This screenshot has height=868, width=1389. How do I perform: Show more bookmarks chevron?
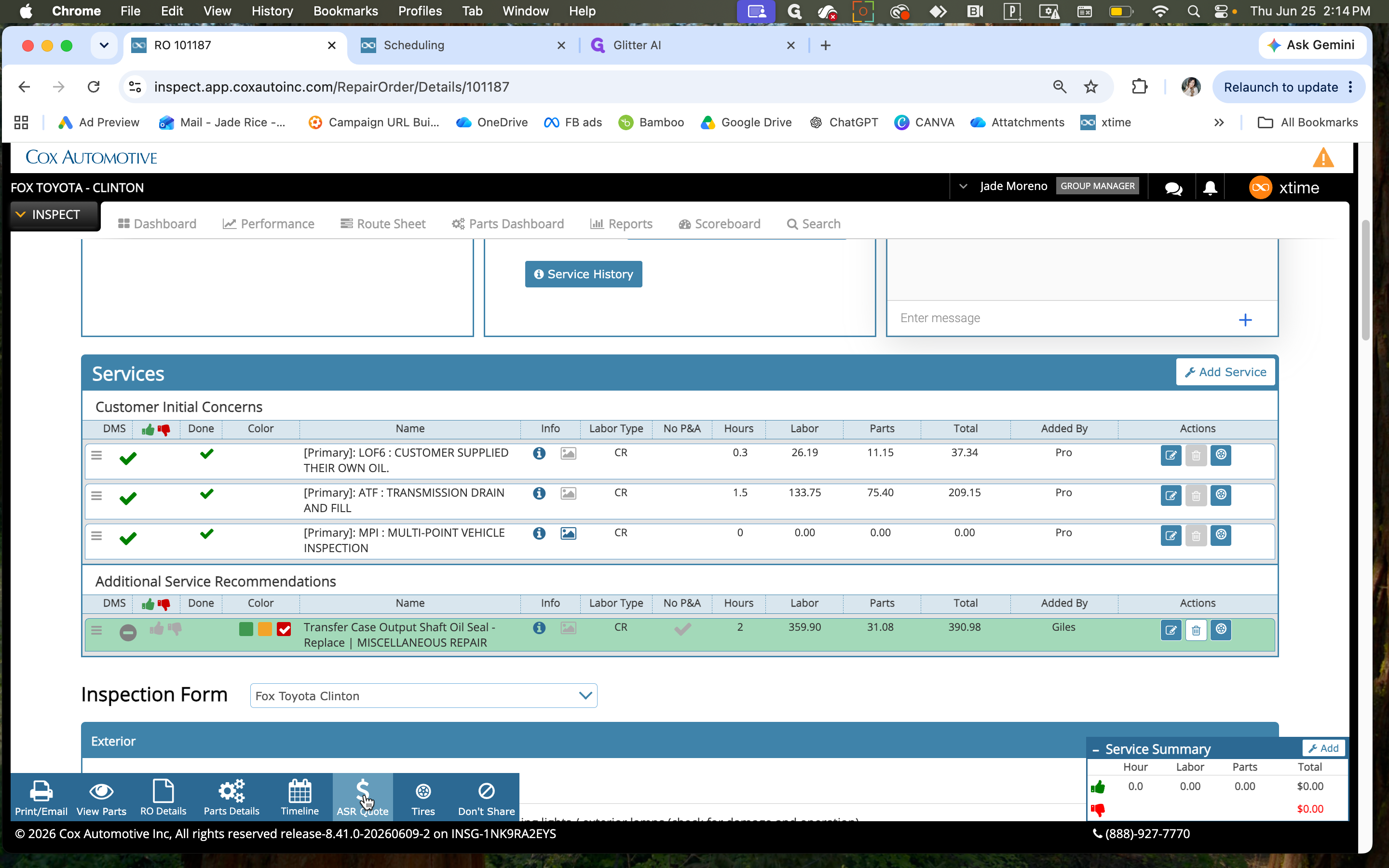tap(1219, 123)
